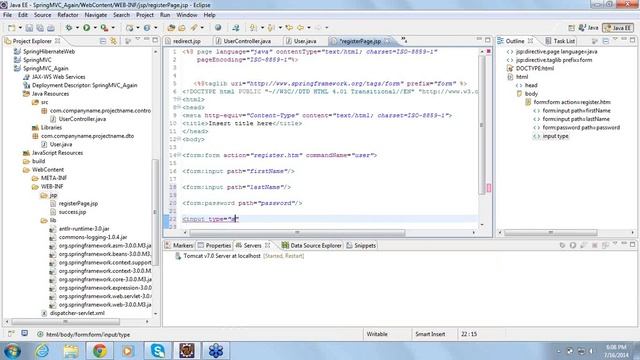The width and height of the screenshot is (640, 360).
Task: Click the New file toolbar icon
Action: pos(11,28)
